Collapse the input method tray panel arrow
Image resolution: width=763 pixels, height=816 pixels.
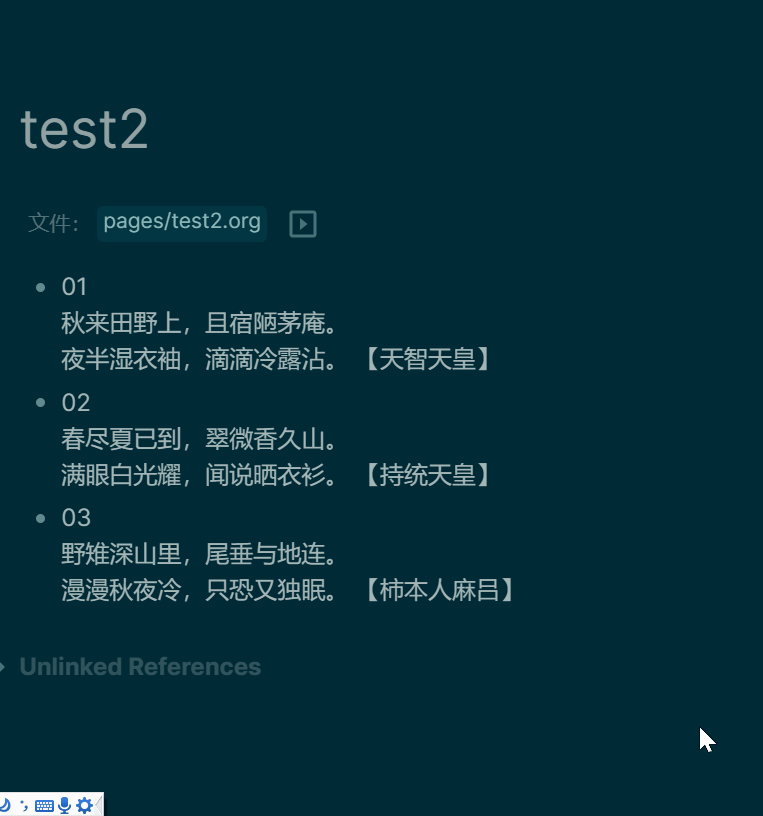click(100, 804)
